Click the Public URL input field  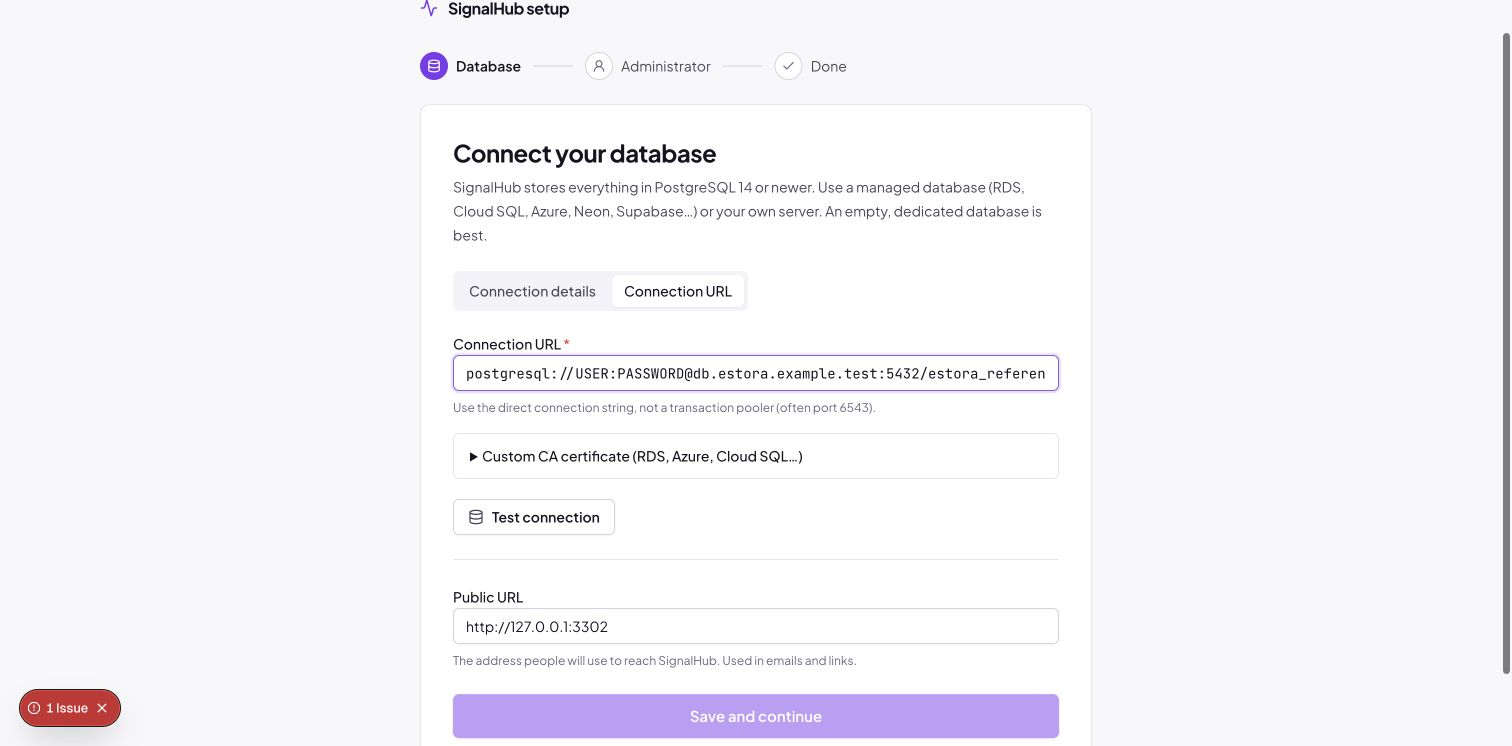click(756, 626)
